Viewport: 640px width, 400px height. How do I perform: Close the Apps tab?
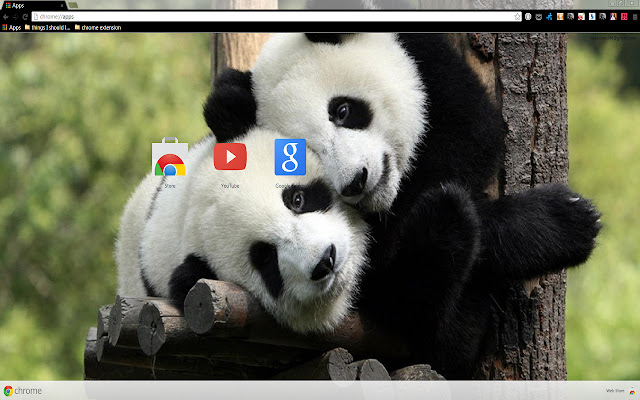pos(62,6)
